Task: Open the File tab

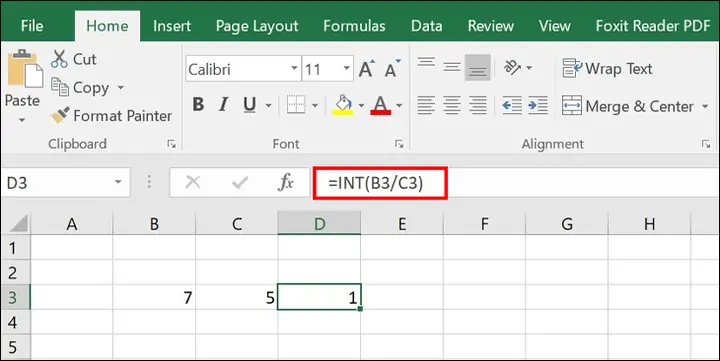Action: coord(32,26)
